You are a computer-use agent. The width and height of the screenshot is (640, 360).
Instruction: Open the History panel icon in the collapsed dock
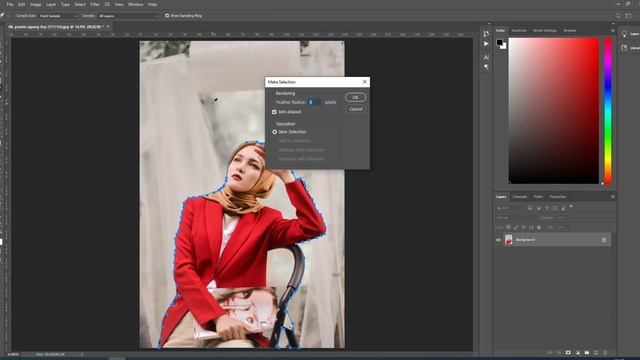click(486, 33)
